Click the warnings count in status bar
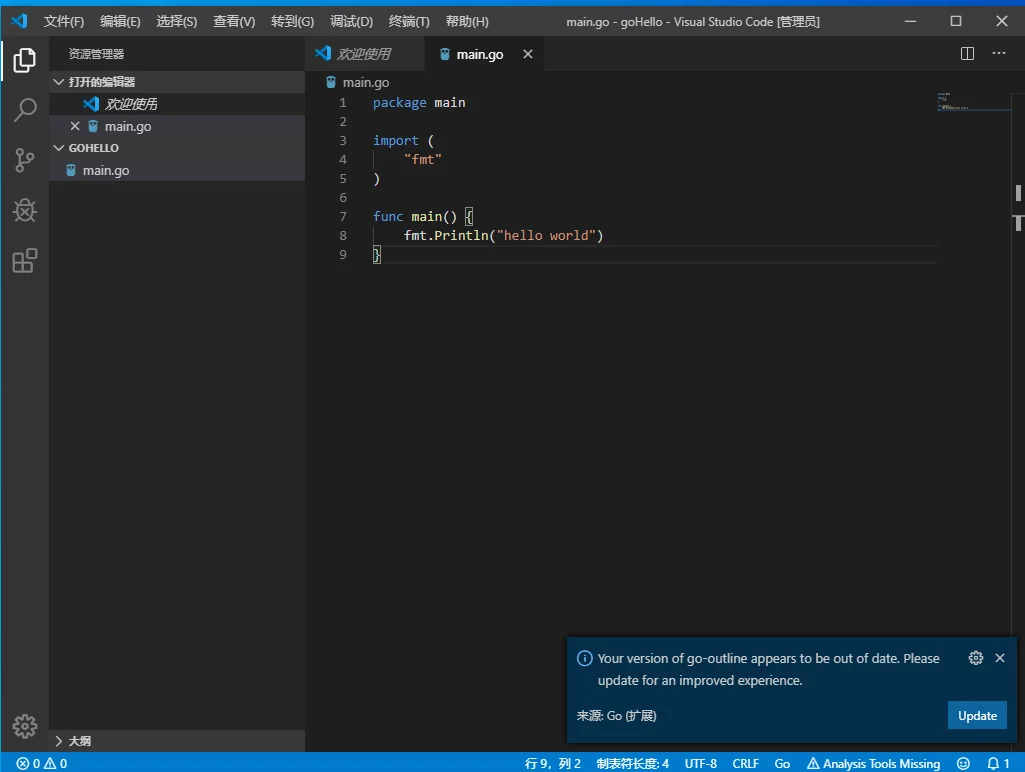This screenshot has width=1025, height=772. coord(56,764)
